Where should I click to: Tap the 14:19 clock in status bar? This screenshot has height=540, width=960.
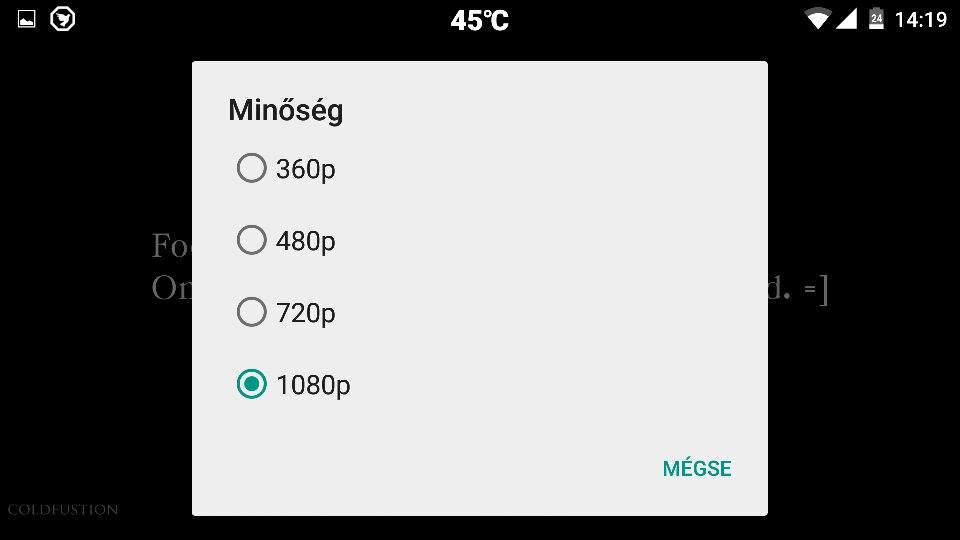point(921,20)
